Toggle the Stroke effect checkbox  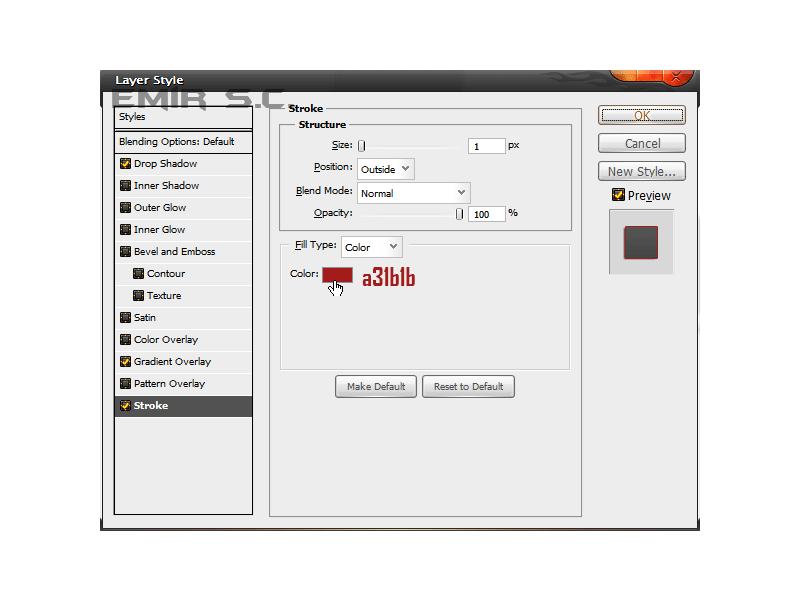[125, 406]
